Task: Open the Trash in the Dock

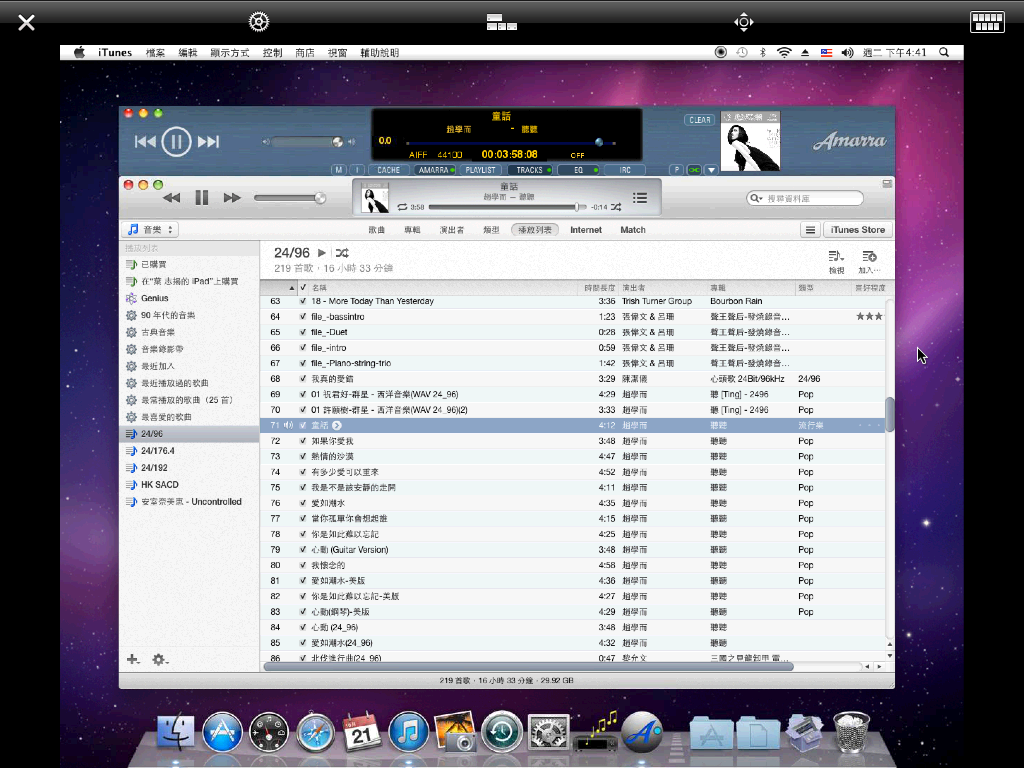Action: point(852,732)
